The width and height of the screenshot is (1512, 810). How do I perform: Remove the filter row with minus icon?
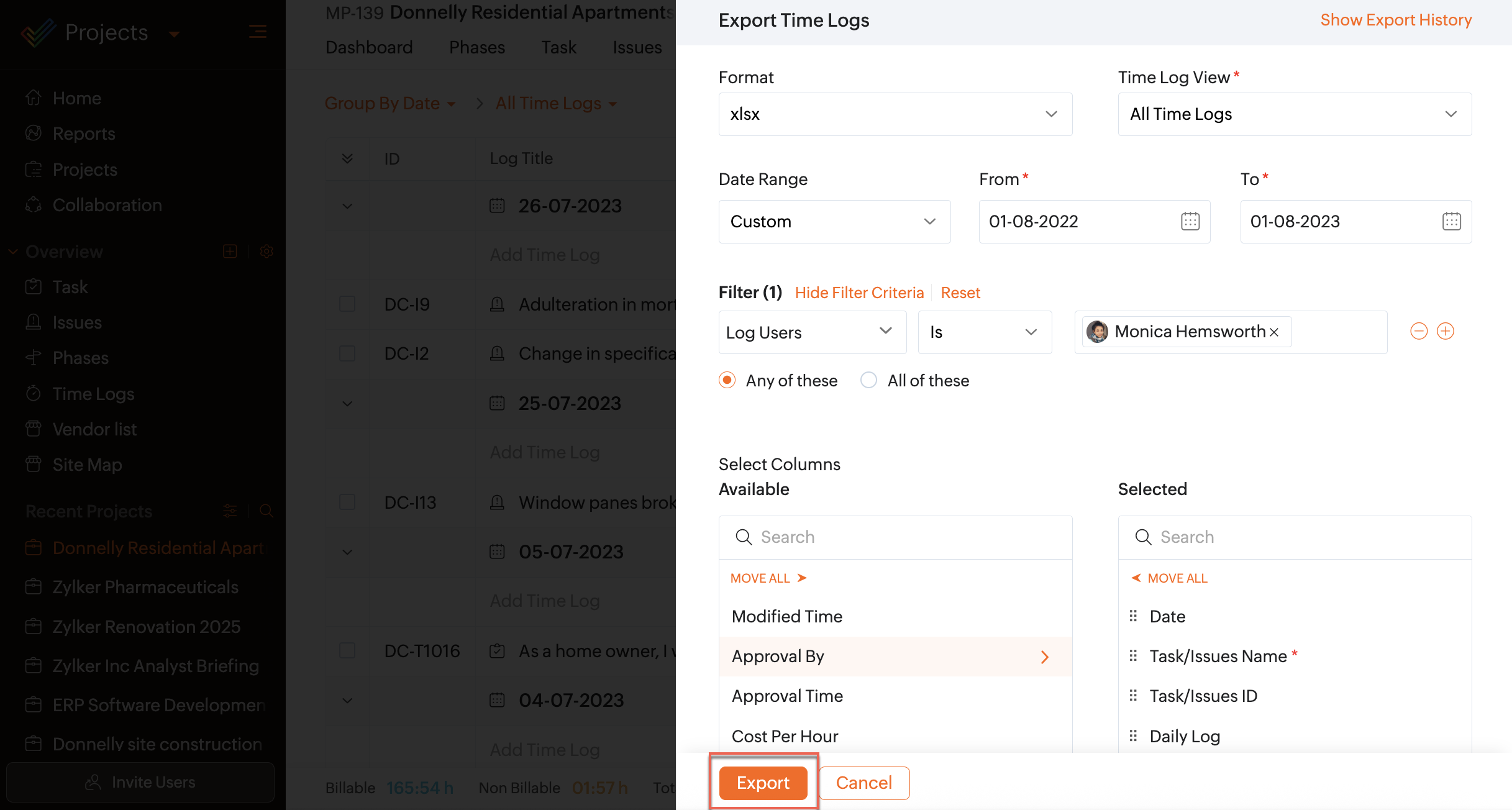(x=1419, y=331)
